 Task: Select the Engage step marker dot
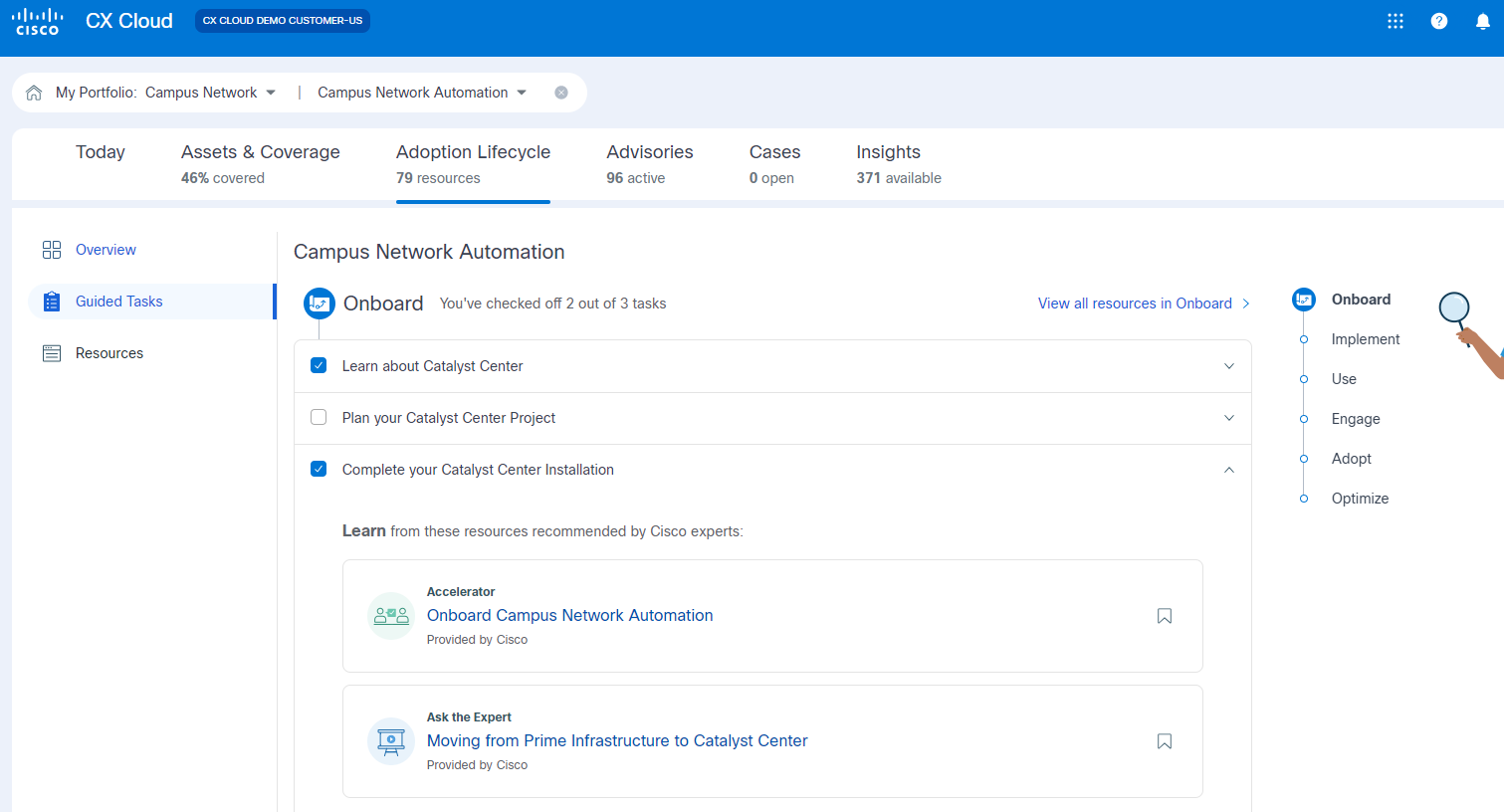(x=1304, y=419)
